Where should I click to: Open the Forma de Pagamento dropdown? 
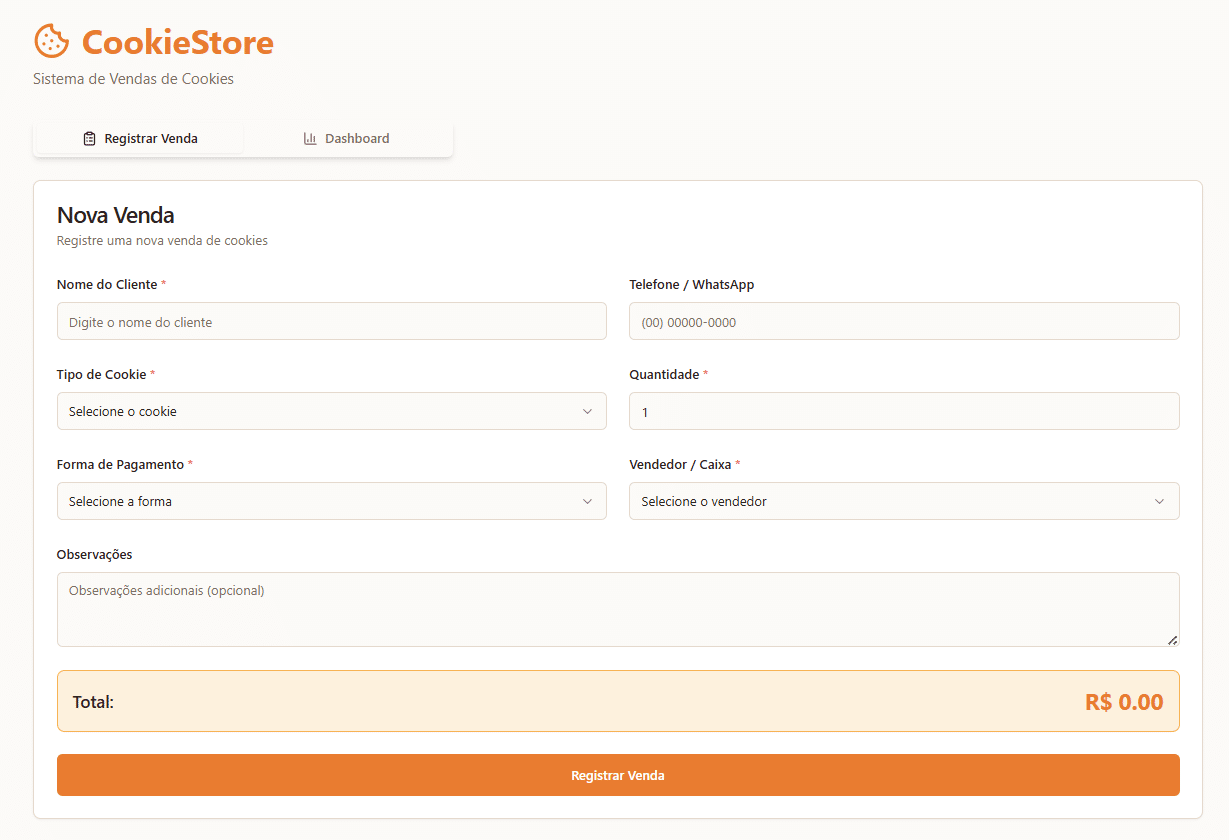click(x=332, y=501)
